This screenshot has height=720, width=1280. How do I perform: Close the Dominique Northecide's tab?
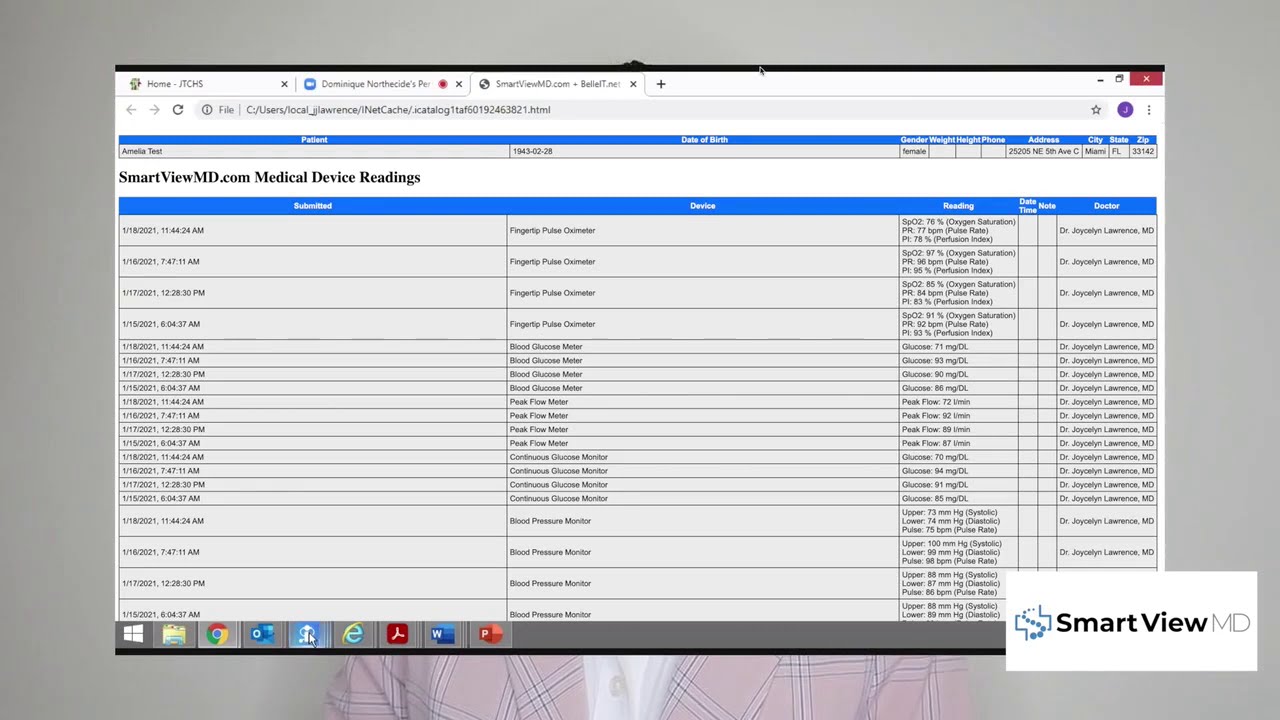pos(458,84)
